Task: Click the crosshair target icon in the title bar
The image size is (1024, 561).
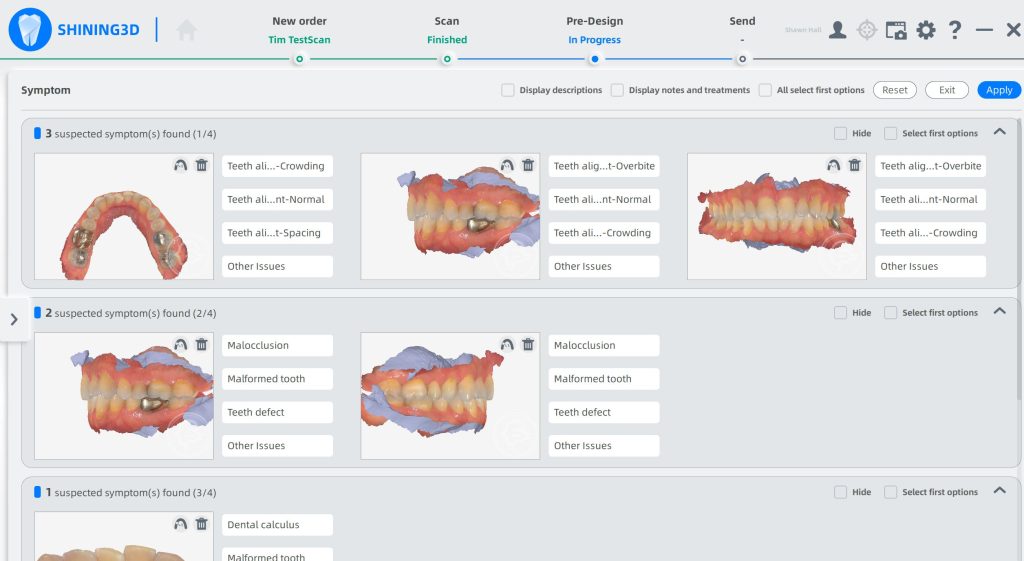Action: click(867, 30)
